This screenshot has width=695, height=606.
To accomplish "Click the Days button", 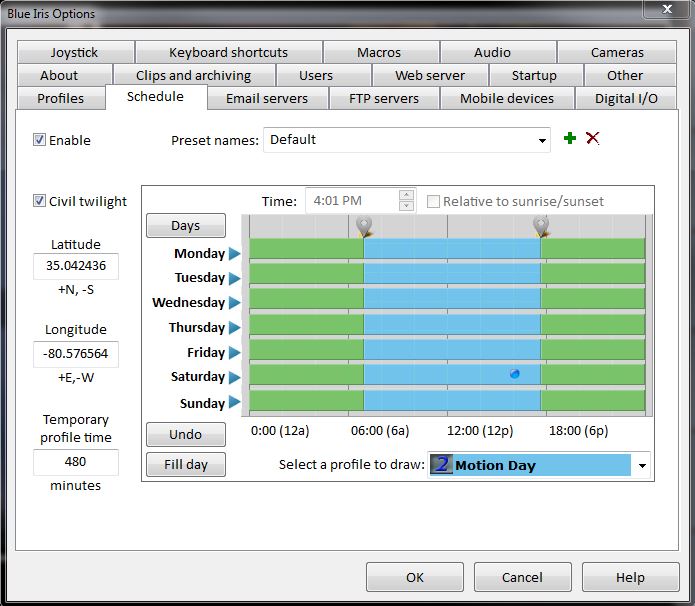I will pos(186,226).
